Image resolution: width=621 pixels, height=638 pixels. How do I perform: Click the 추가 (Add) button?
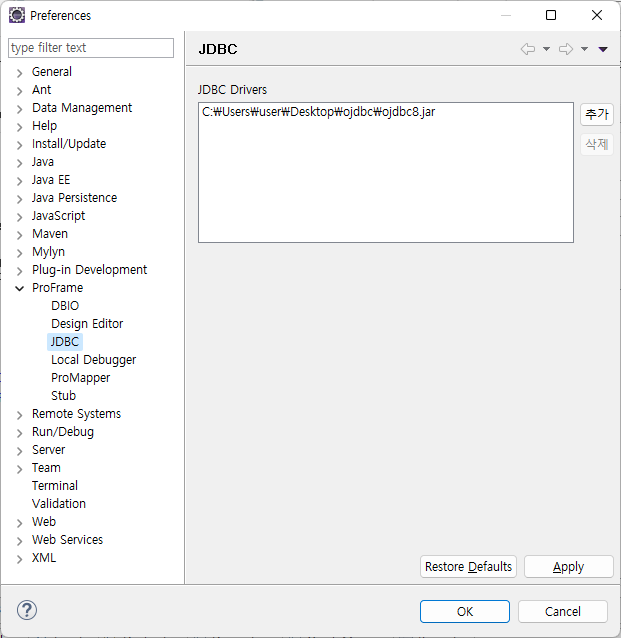(x=597, y=114)
